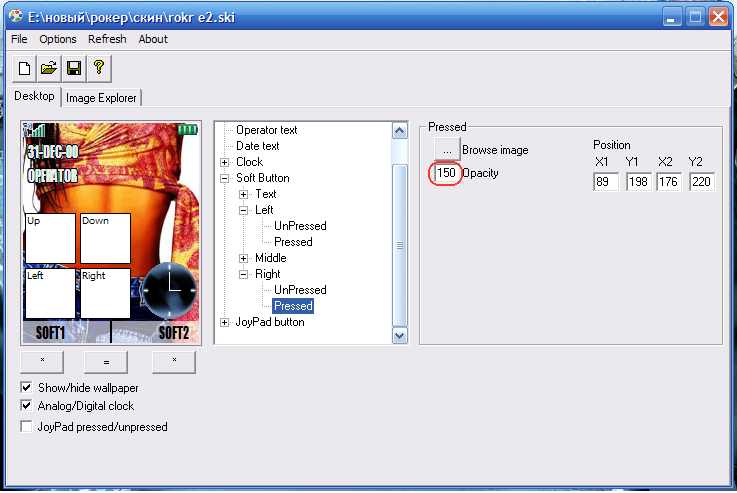Select UnPressed under Left

click(300, 226)
